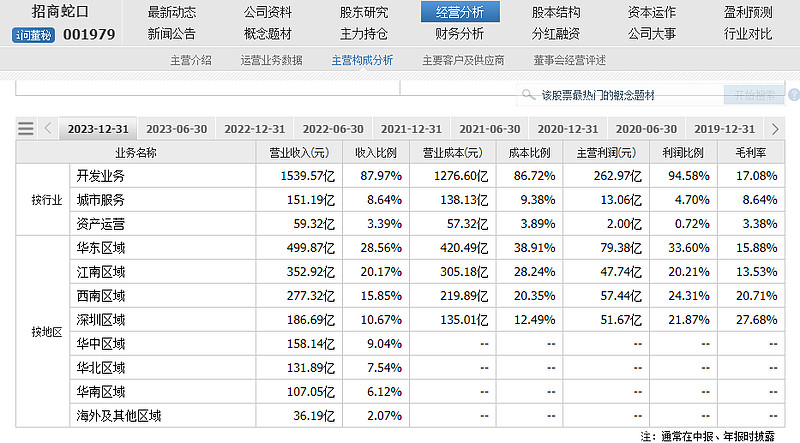Click the 招商蛇口 stock name

[60, 12]
